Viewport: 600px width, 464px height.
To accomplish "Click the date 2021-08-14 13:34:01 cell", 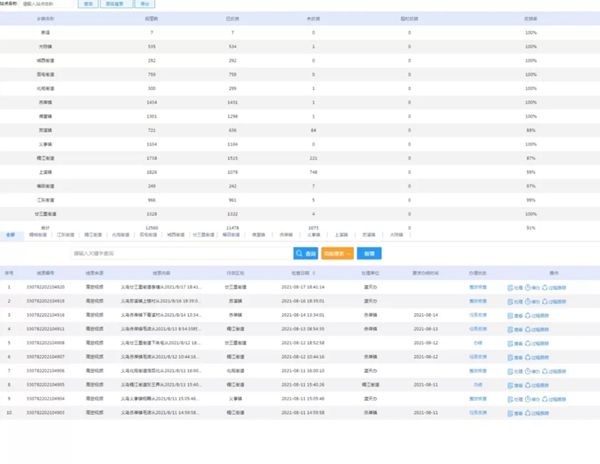I will pos(303,315).
